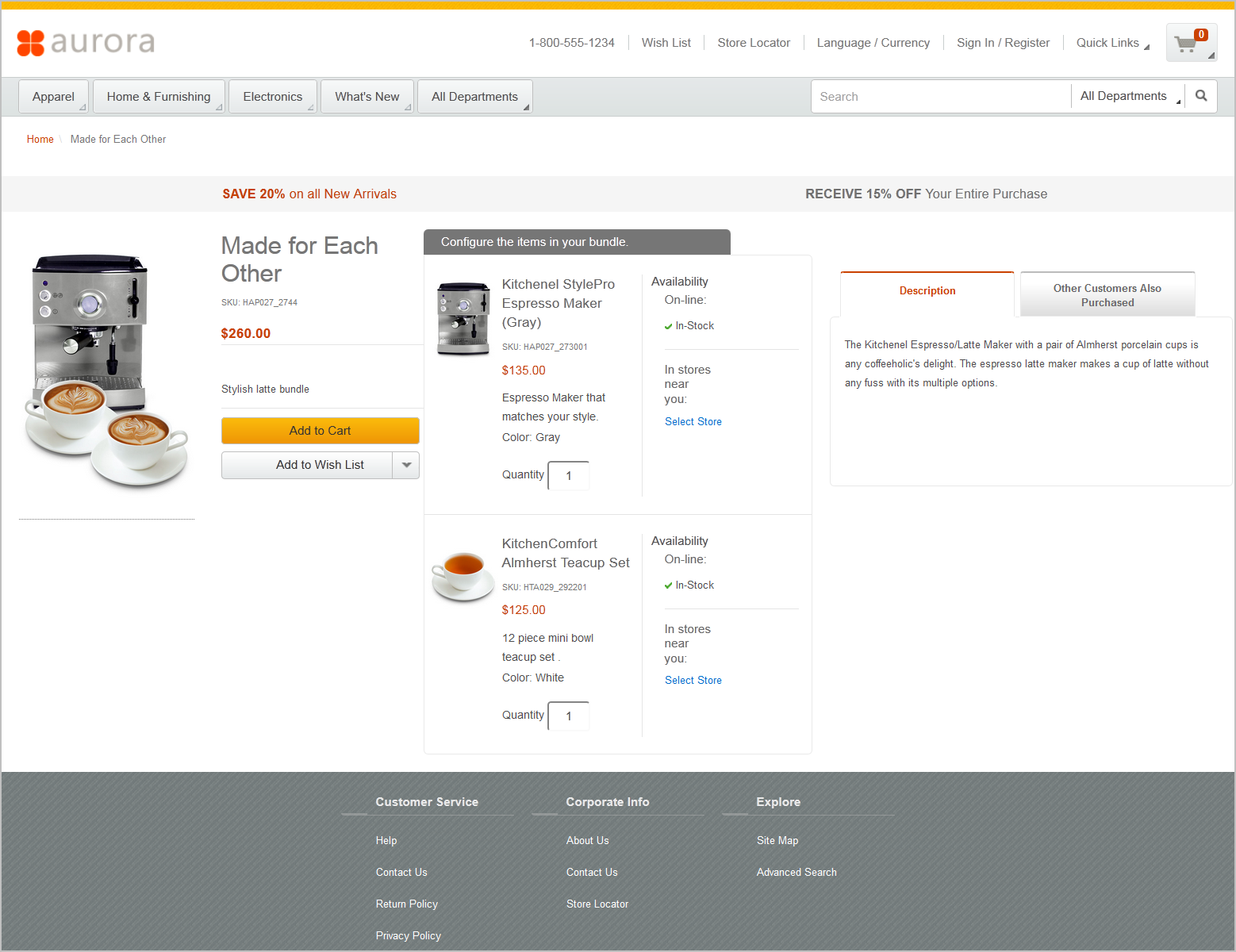1236x952 pixels.
Task: Click the espresso maker quantity field
Action: tap(568, 475)
